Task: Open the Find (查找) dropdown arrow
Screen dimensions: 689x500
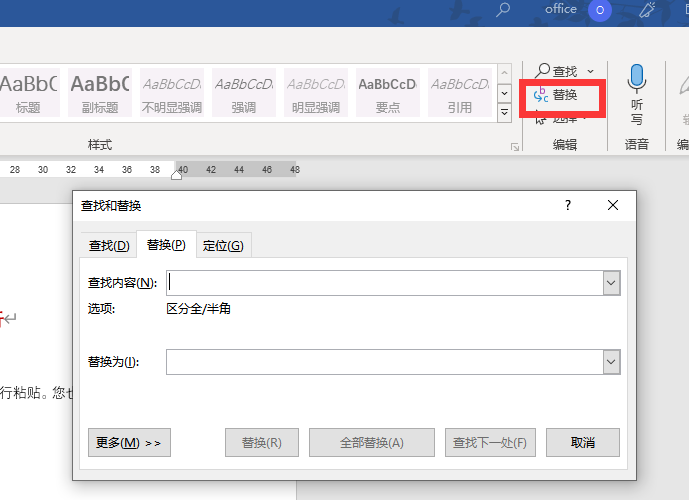Action: coord(591,71)
